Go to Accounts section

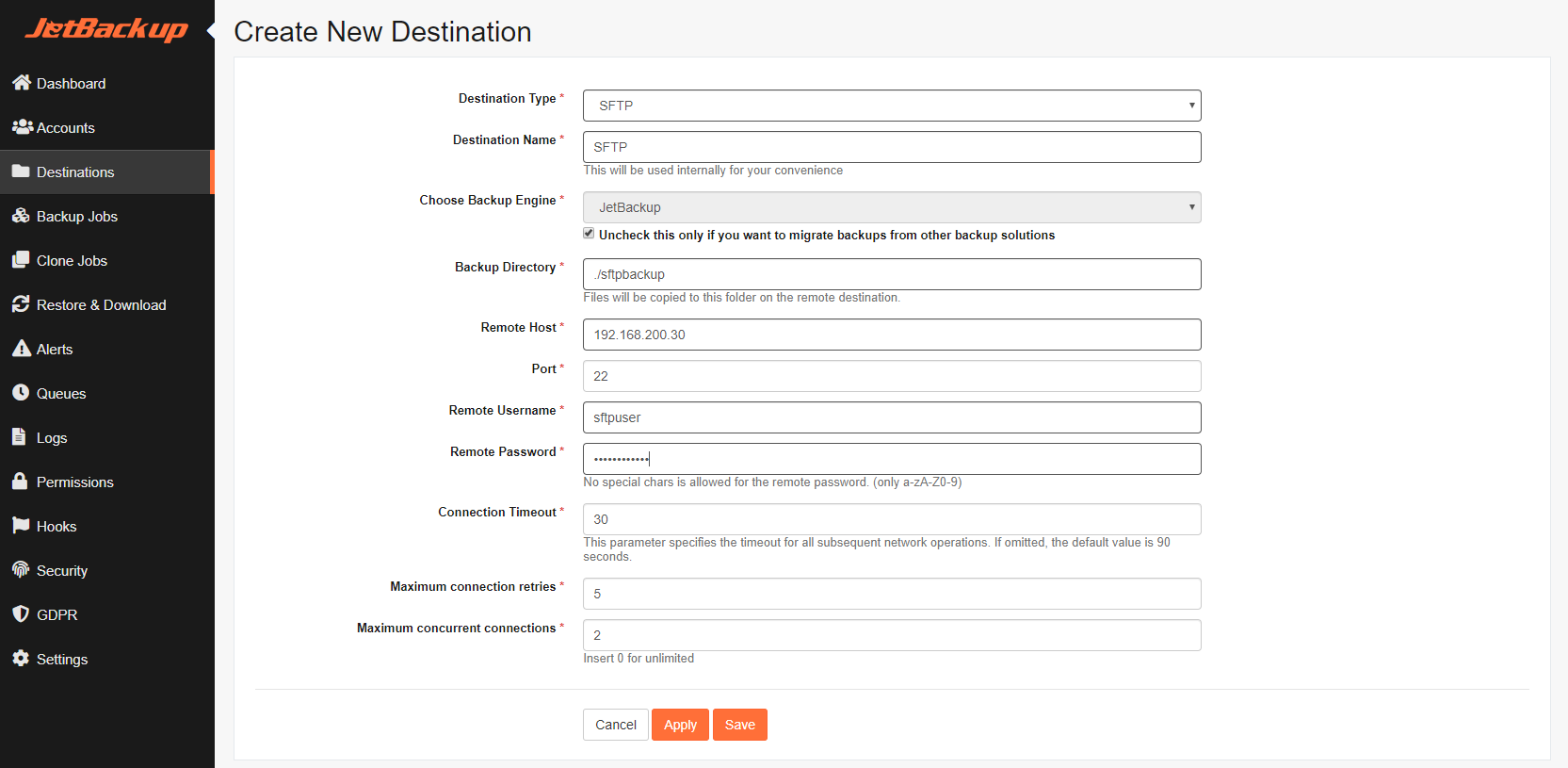[x=107, y=127]
